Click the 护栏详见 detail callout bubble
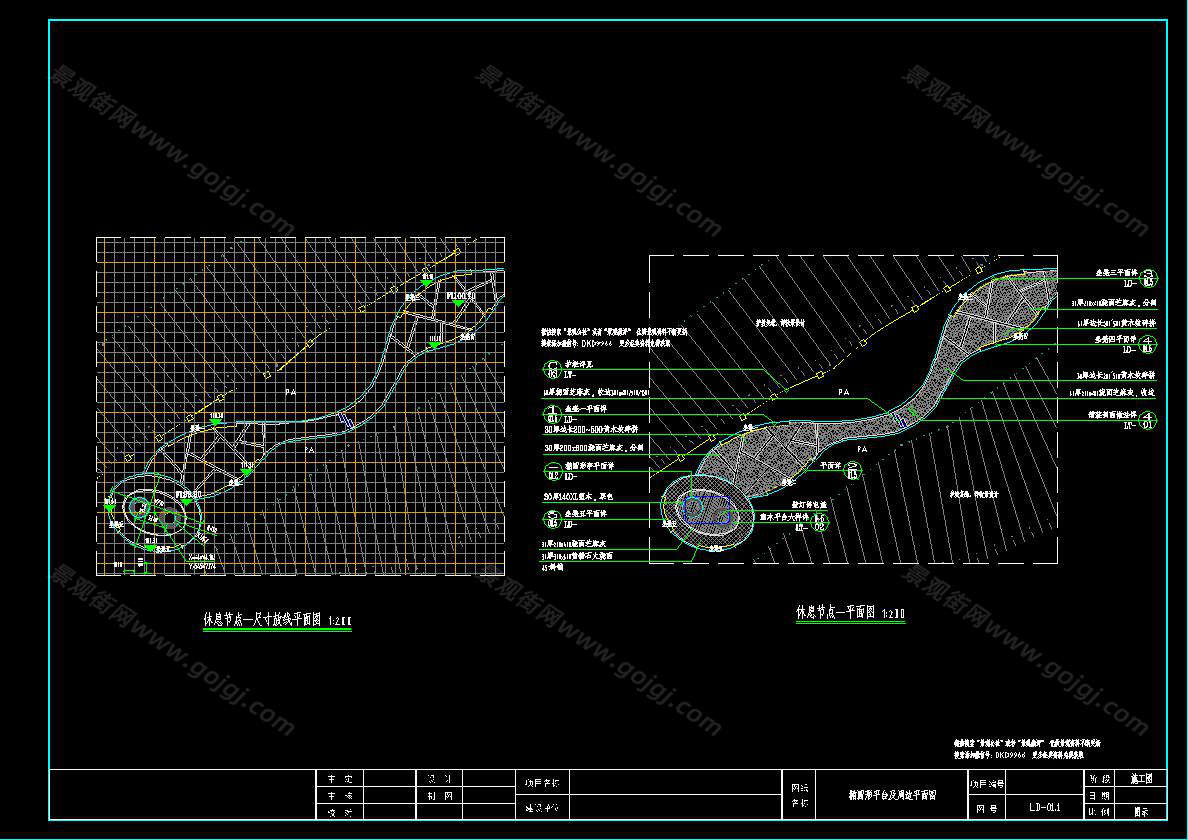 (x=550, y=368)
